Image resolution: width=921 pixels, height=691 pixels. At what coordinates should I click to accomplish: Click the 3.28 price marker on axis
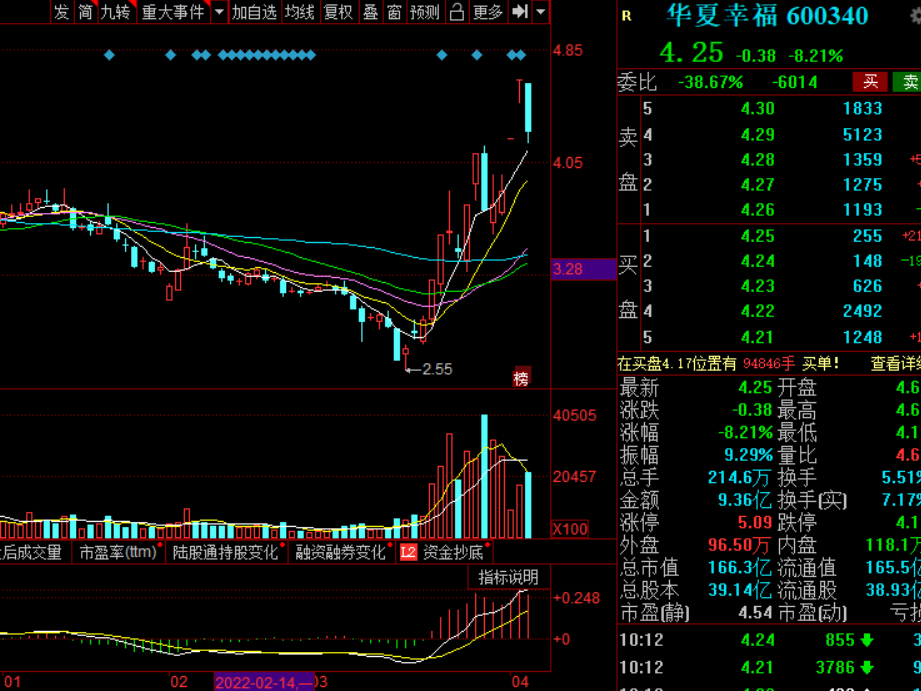[583, 270]
